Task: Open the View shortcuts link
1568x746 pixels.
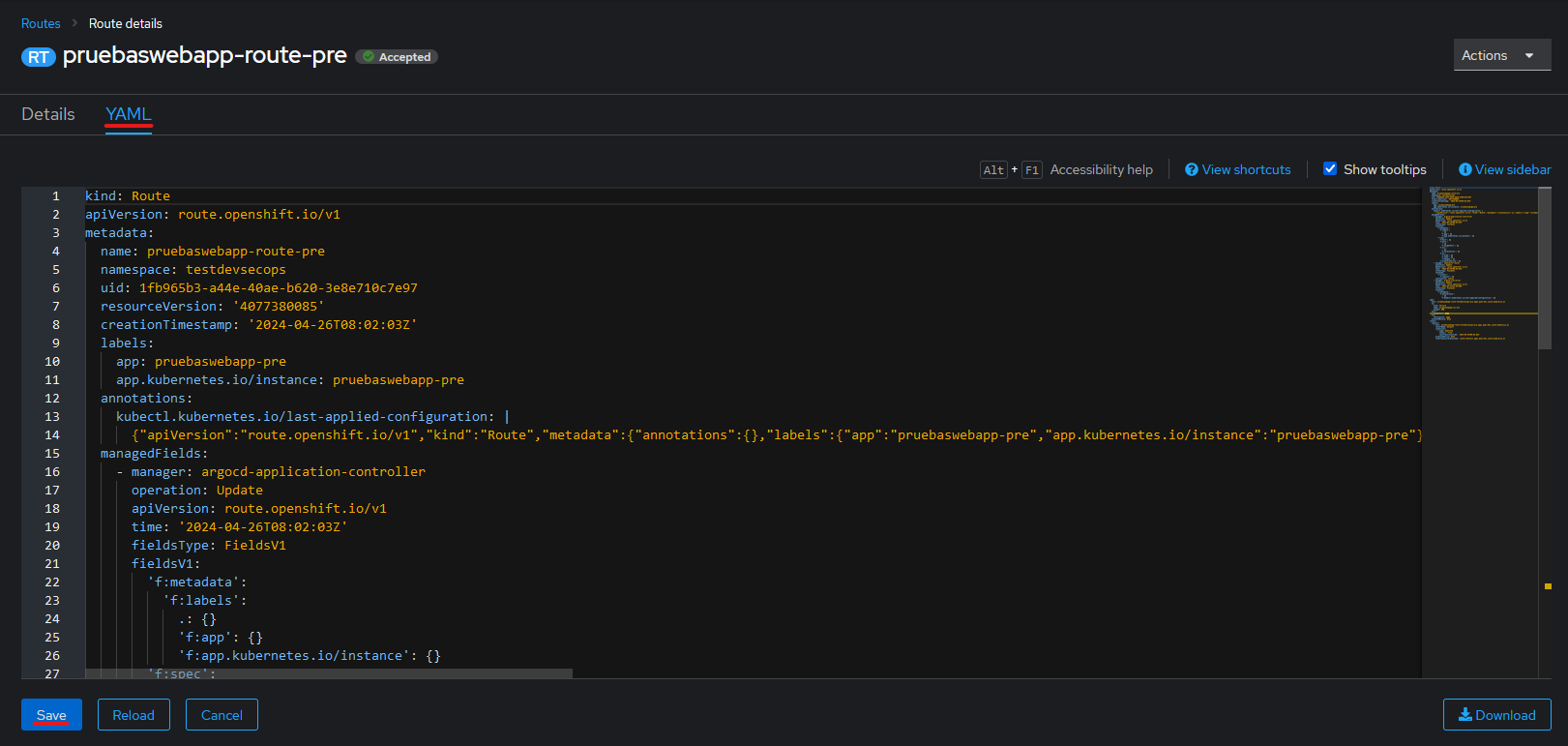Action: [x=1246, y=169]
